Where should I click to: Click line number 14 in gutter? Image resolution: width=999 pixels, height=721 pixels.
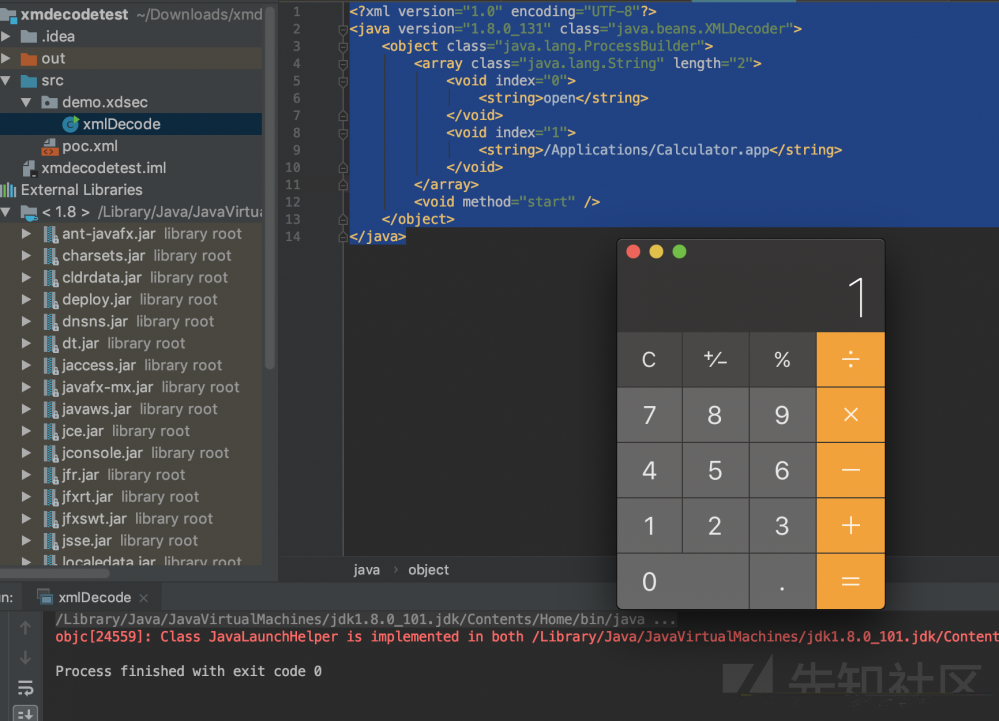[x=292, y=236]
